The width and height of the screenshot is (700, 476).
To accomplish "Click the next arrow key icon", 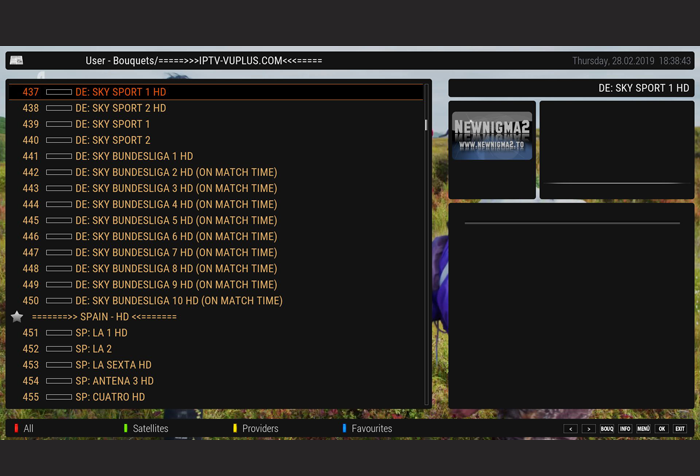I will [588, 429].
